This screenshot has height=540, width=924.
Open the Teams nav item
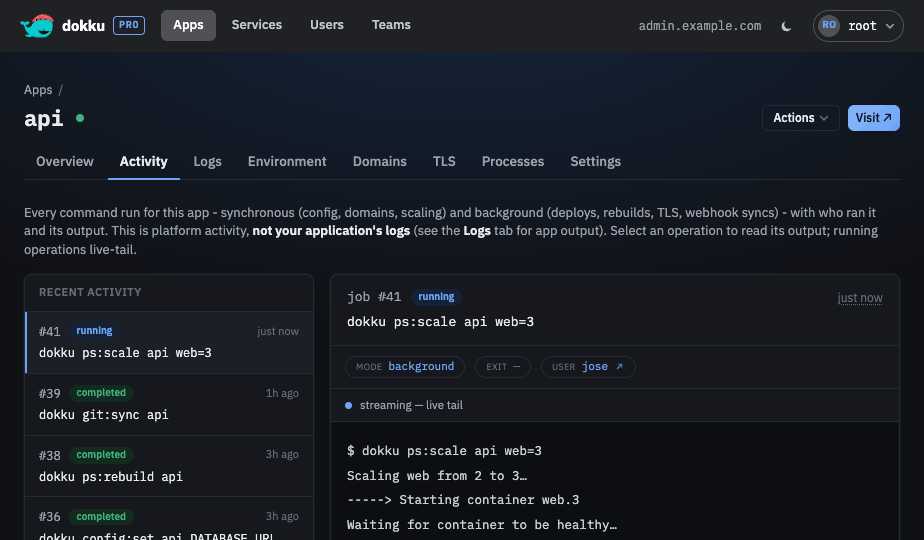point(391,25)
